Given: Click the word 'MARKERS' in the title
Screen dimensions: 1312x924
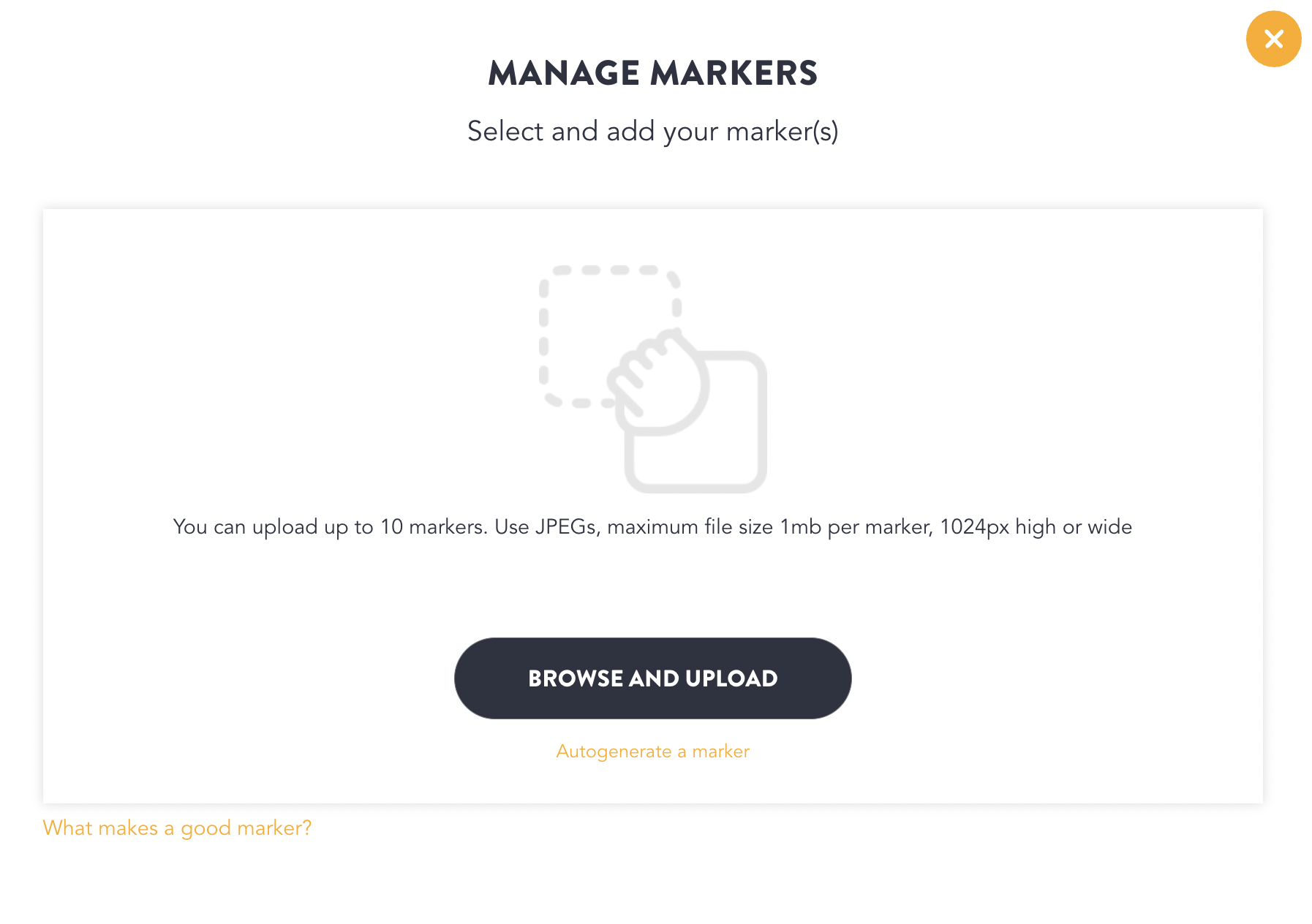Looking at the screenshot, I should pyautogui.click(x=734, y=73).
